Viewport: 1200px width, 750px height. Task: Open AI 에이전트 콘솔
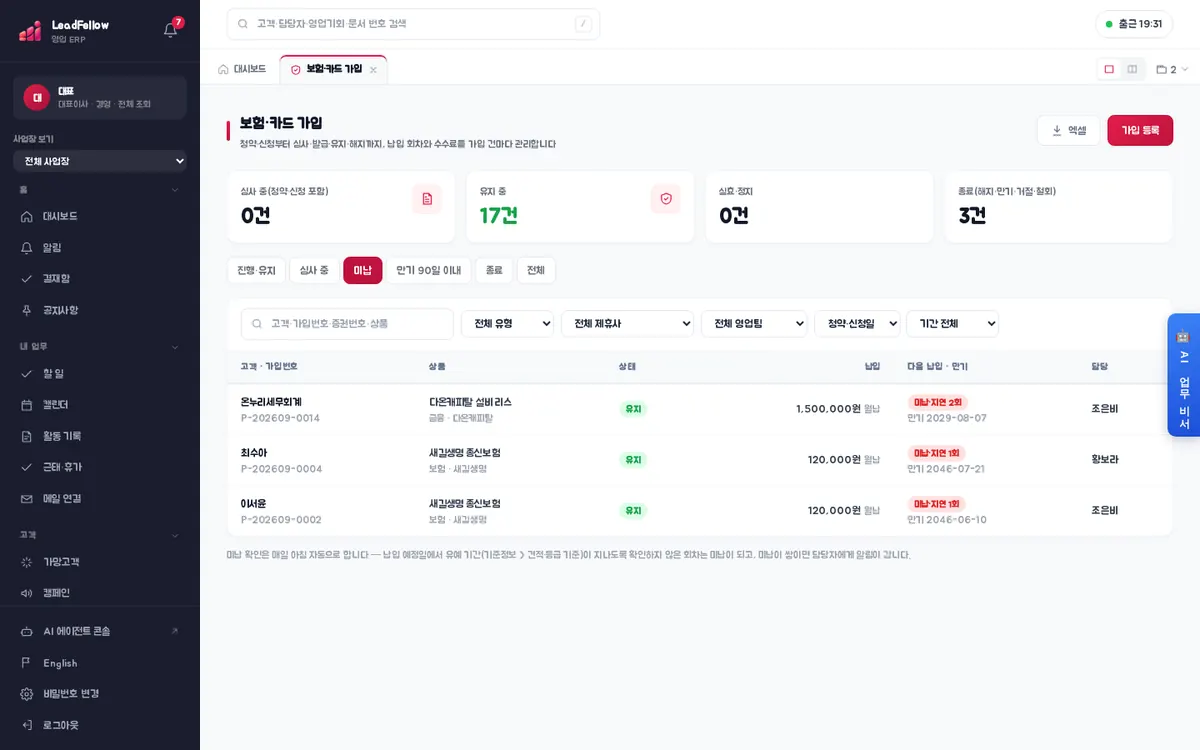click(x=100, y=631)
